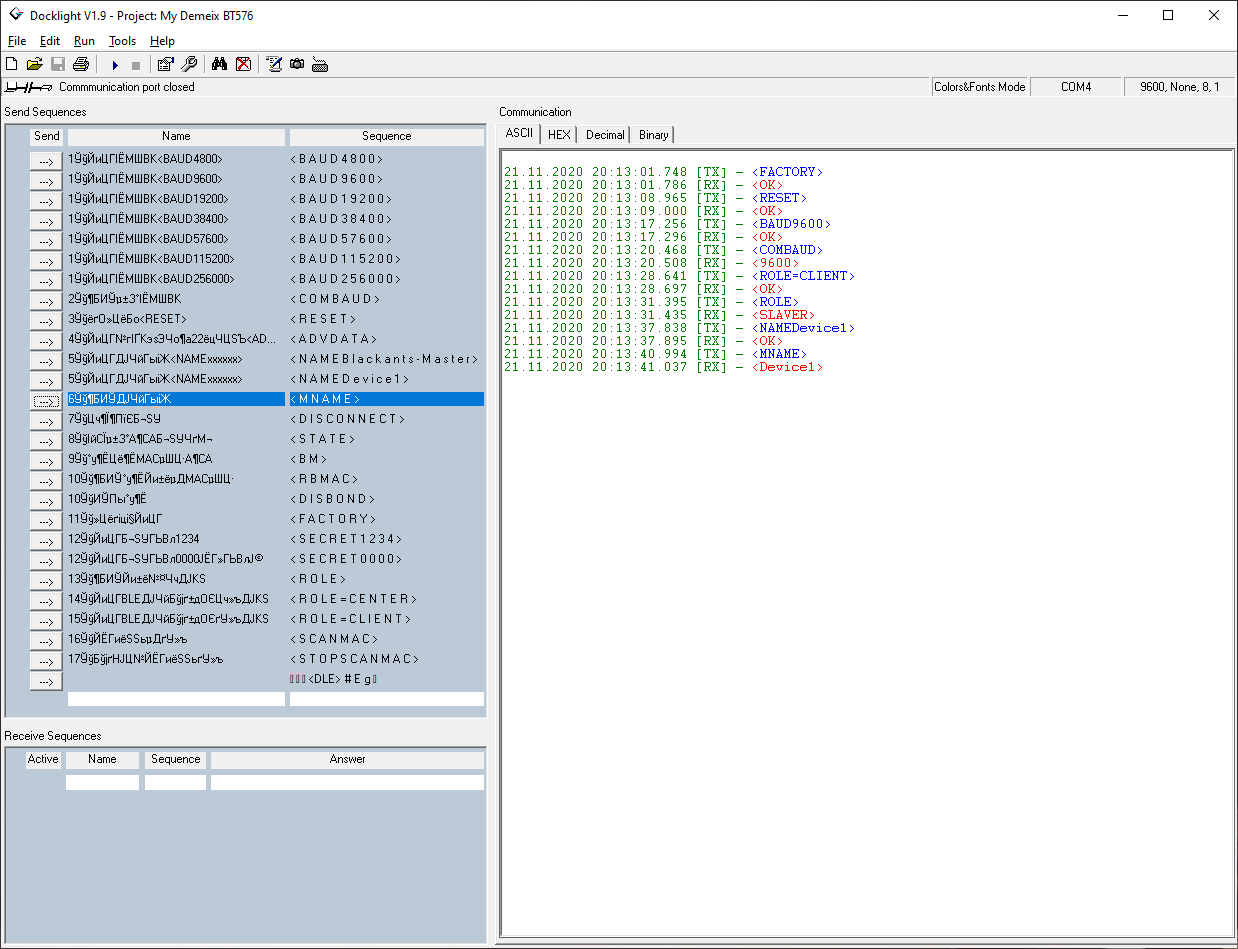This screenshot has height=949, width=1238.
Task: Click empty name field in Receive Sequences
Action: coord(102,782)
